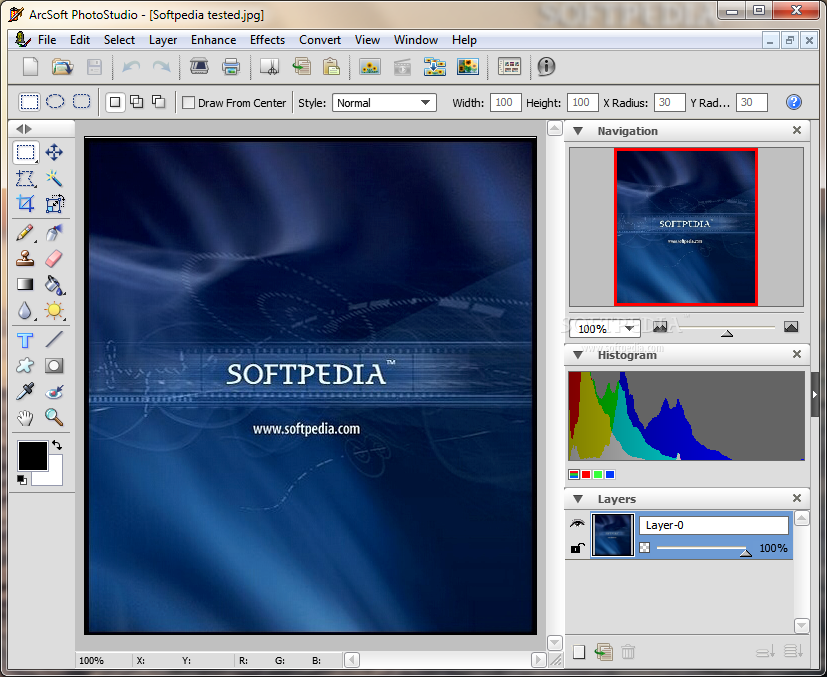Viewport: 827px width, 677px height.
Task: Open the Effects menu
Action: pyautogui.click(x=267, y=40)
